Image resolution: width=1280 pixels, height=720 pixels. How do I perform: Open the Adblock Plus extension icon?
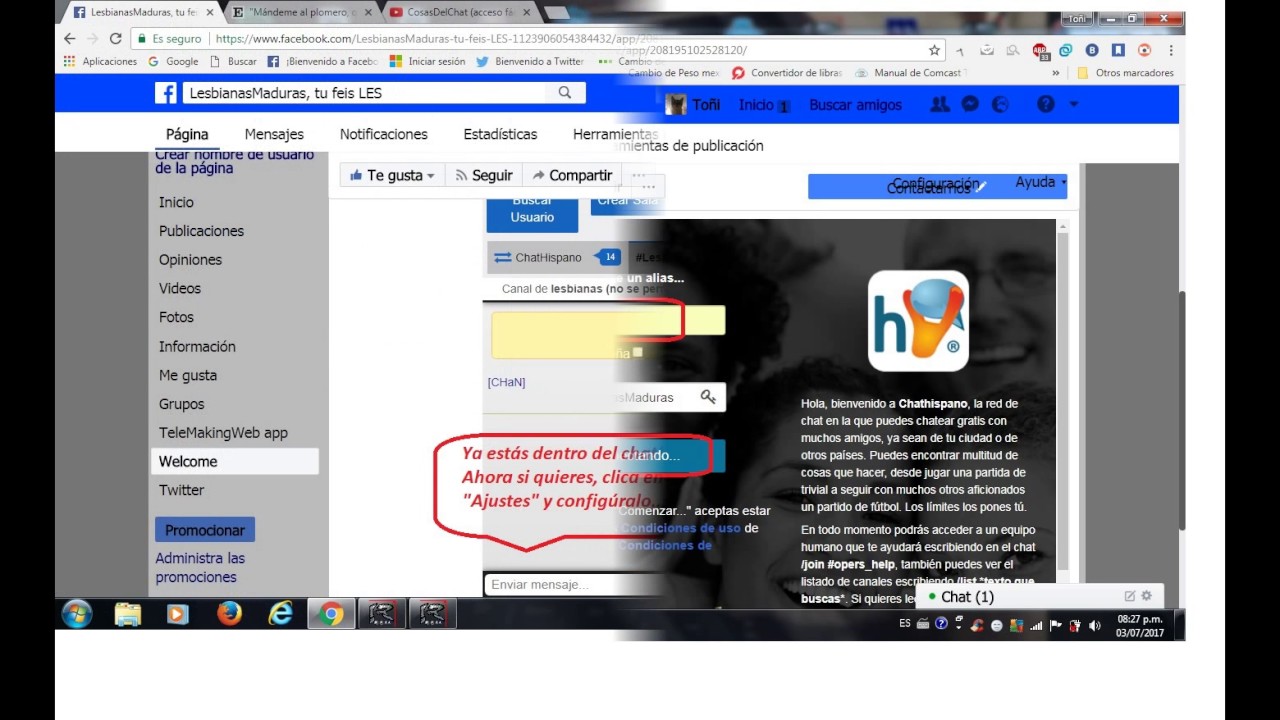tap(1040, 50)
